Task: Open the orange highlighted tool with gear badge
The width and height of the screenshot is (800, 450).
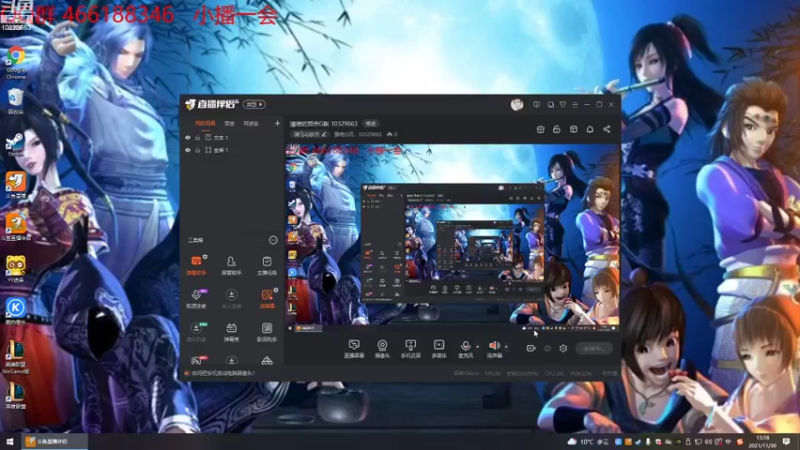Action: click(x=267, y=298)
